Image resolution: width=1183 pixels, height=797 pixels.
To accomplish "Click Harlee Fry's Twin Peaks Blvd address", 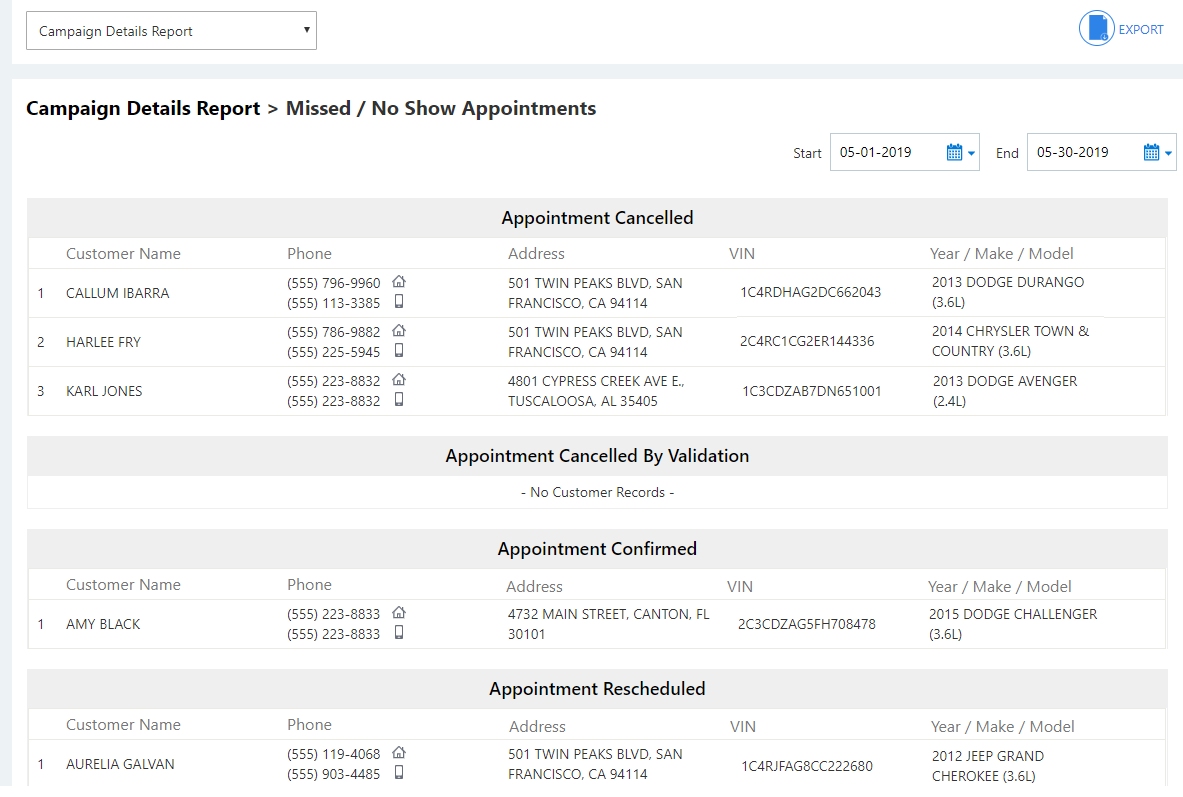I will pos(595,342).
